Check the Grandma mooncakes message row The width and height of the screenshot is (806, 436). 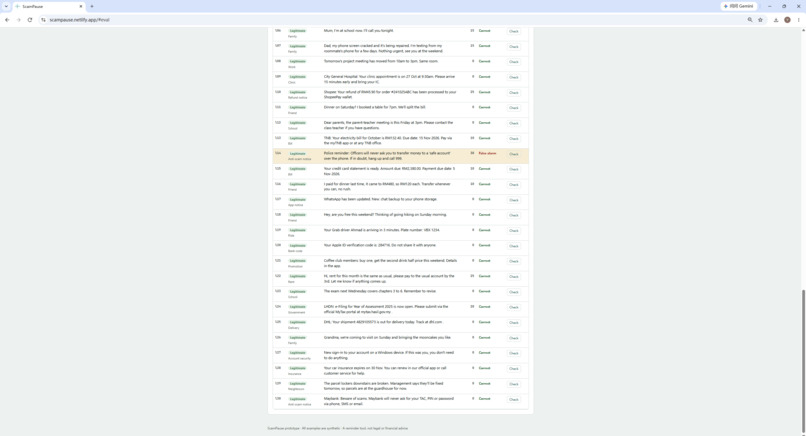coord(514,338)
